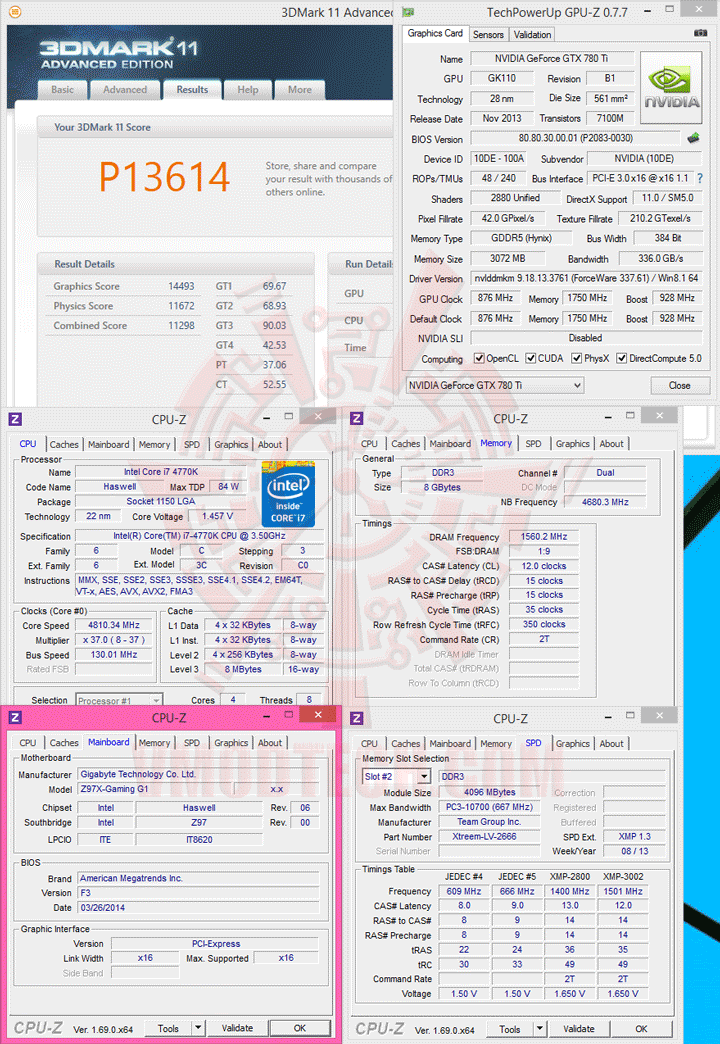Open the SPD tab in the Mainboard window

pyautogui.click(x=192, y=742)
